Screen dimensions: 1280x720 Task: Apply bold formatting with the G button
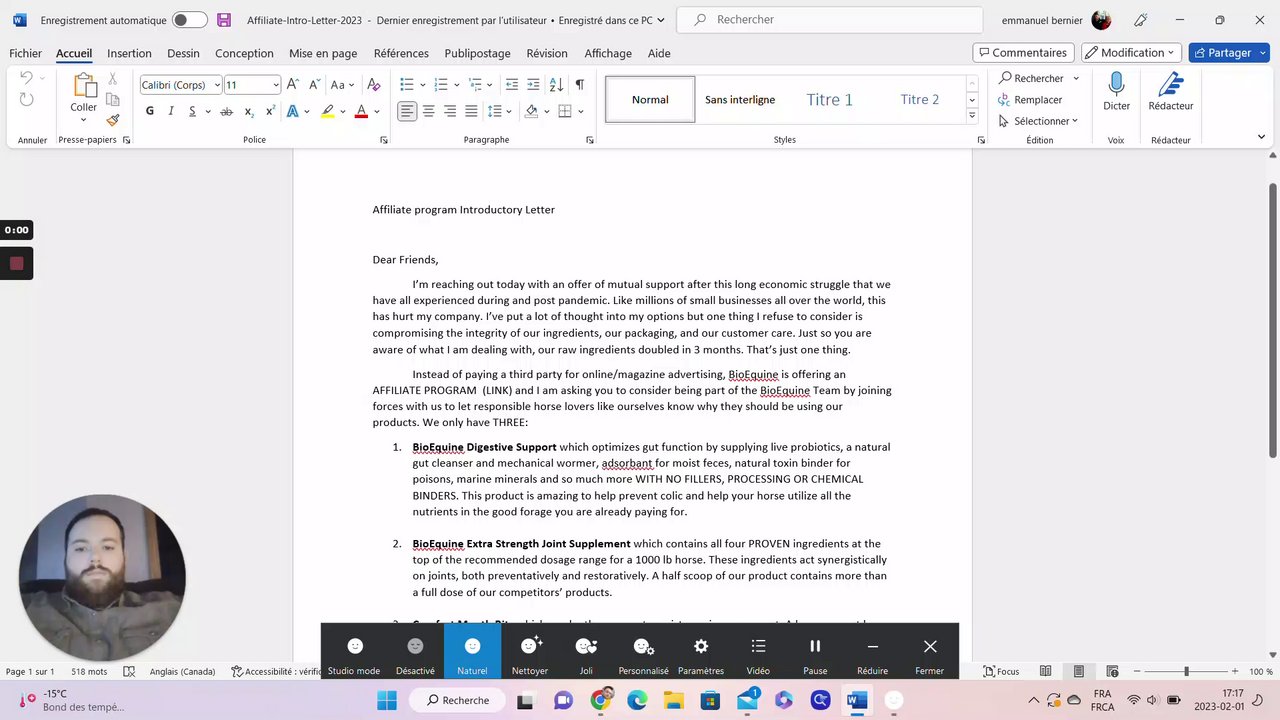tap(150, 111)
